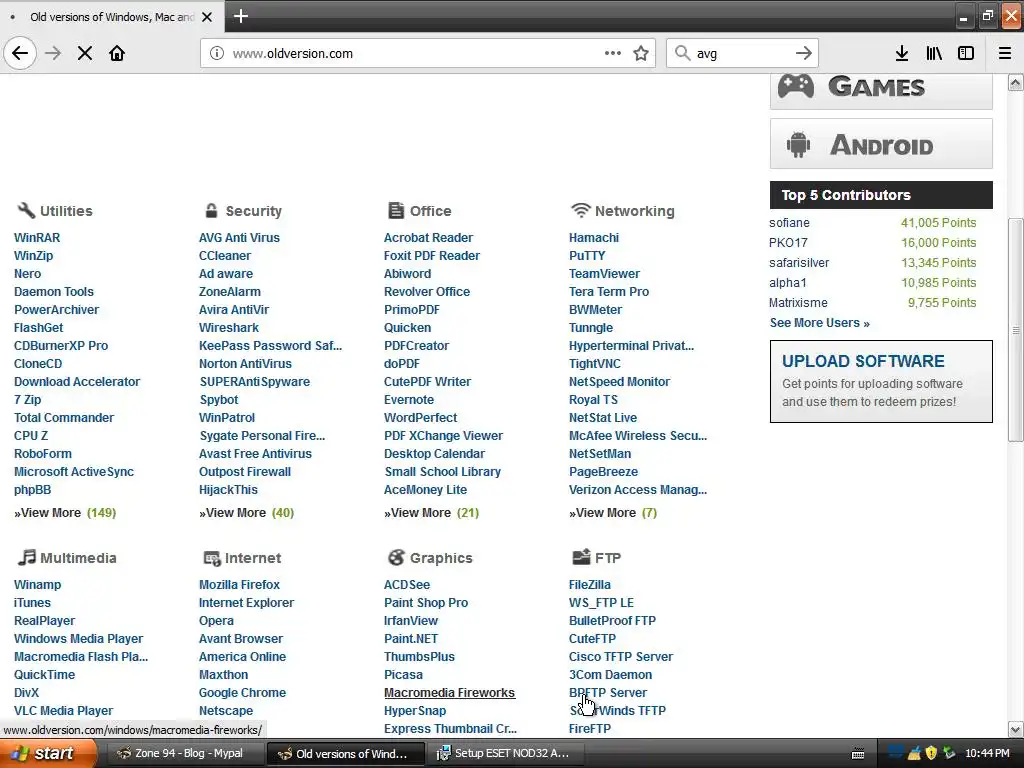Open page actions three-dot menu
1024x768 pixels.
coord(613,53)
